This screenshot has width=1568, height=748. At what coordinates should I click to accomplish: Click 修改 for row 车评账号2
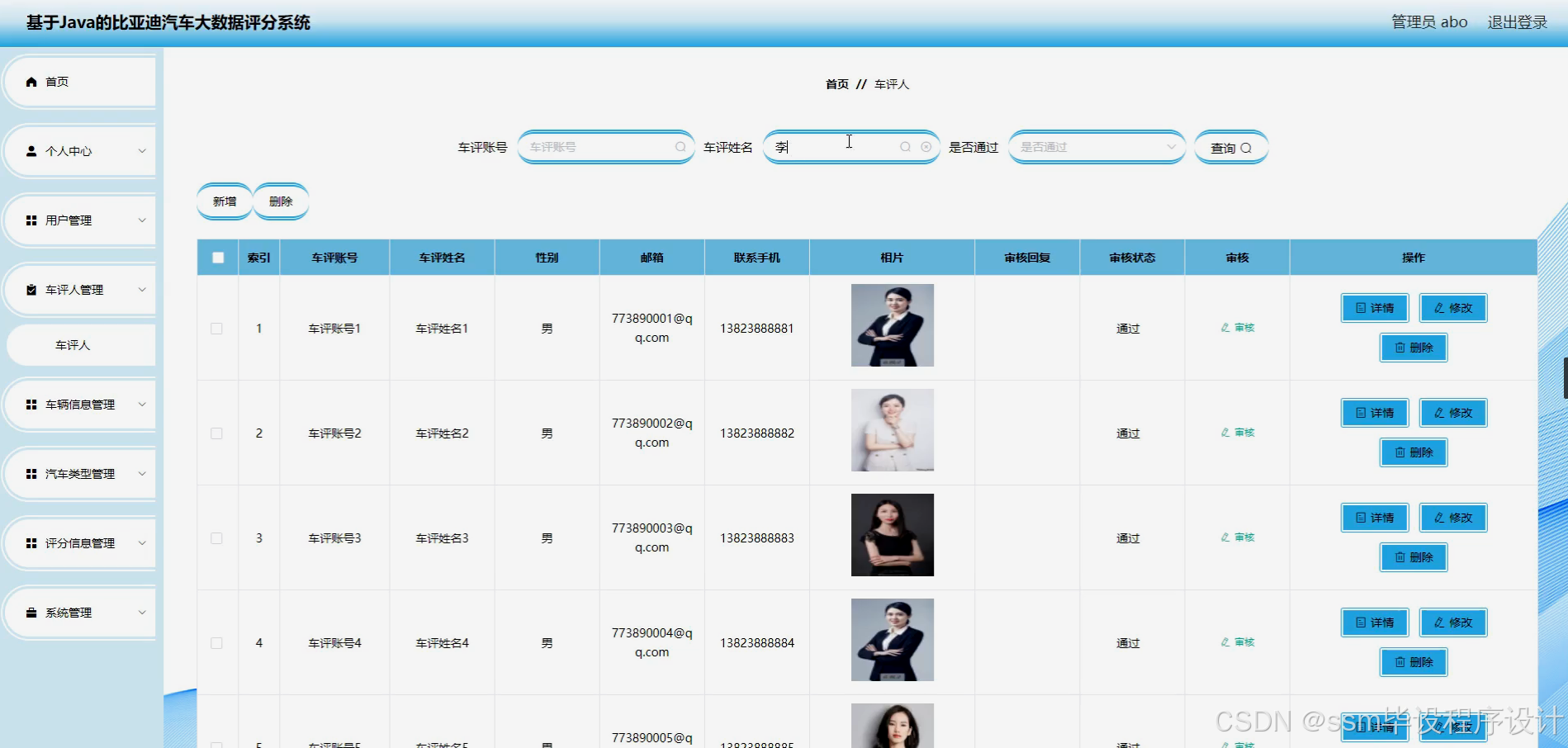(x=1453, y=413)
